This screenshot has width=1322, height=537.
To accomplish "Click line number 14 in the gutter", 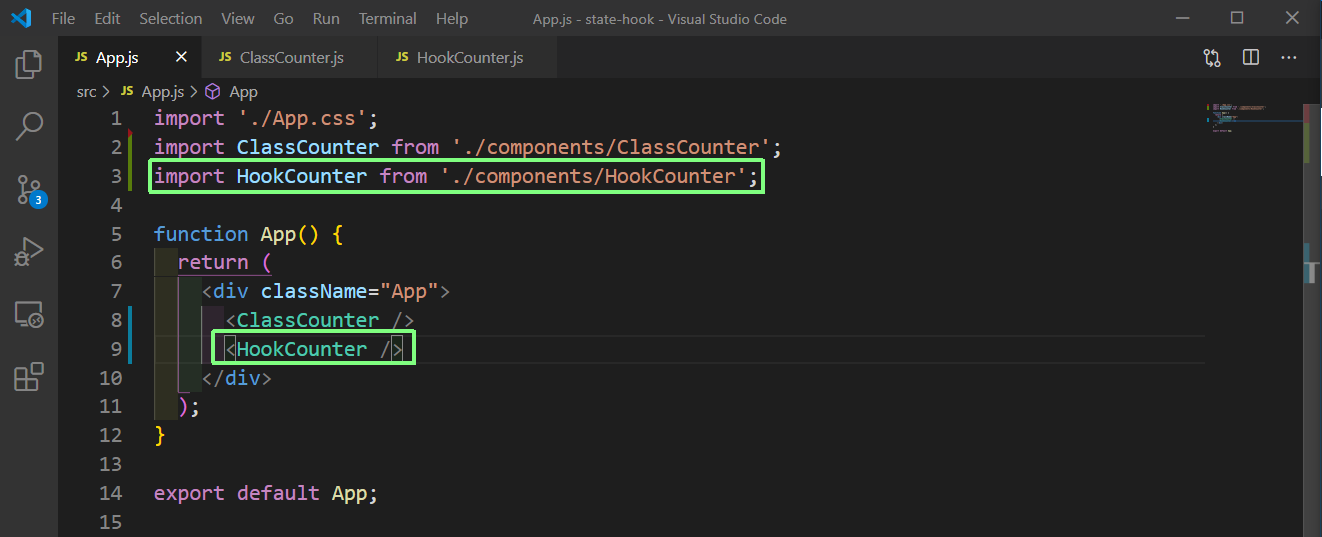I will click(x=111, y=493).
